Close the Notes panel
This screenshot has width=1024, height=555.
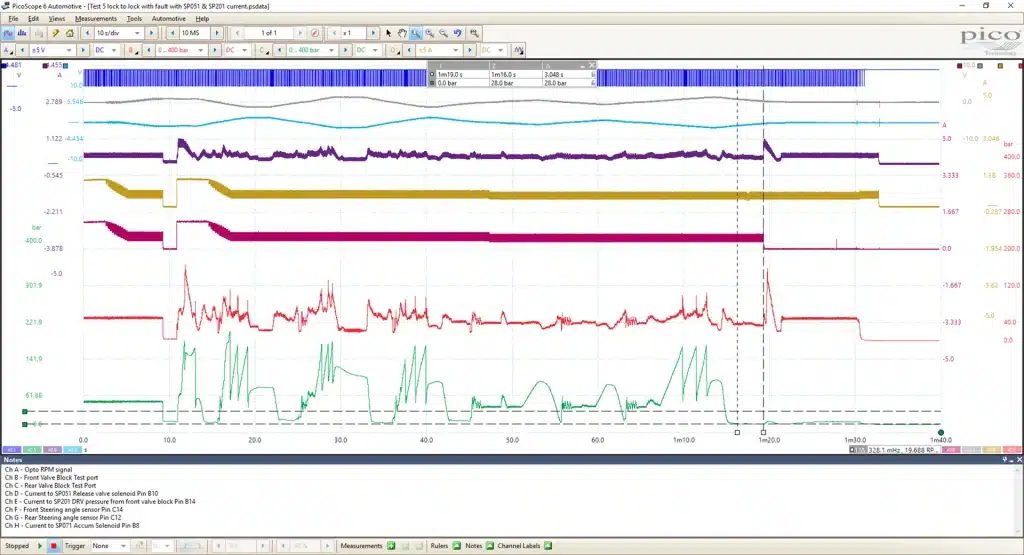(1019, 460)
